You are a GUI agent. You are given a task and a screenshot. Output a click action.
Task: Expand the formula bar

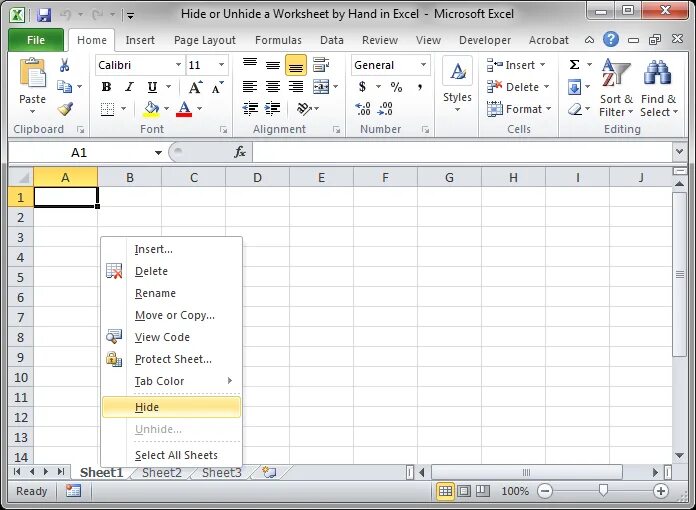click(679, 152)
